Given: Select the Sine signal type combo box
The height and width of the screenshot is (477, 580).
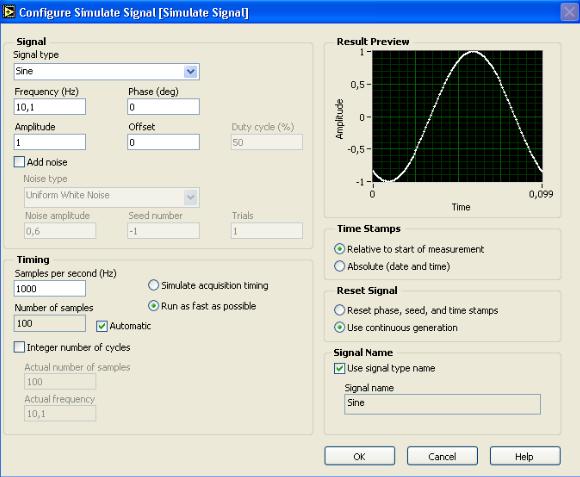Looking at the screenshot, I should [107, 71].
